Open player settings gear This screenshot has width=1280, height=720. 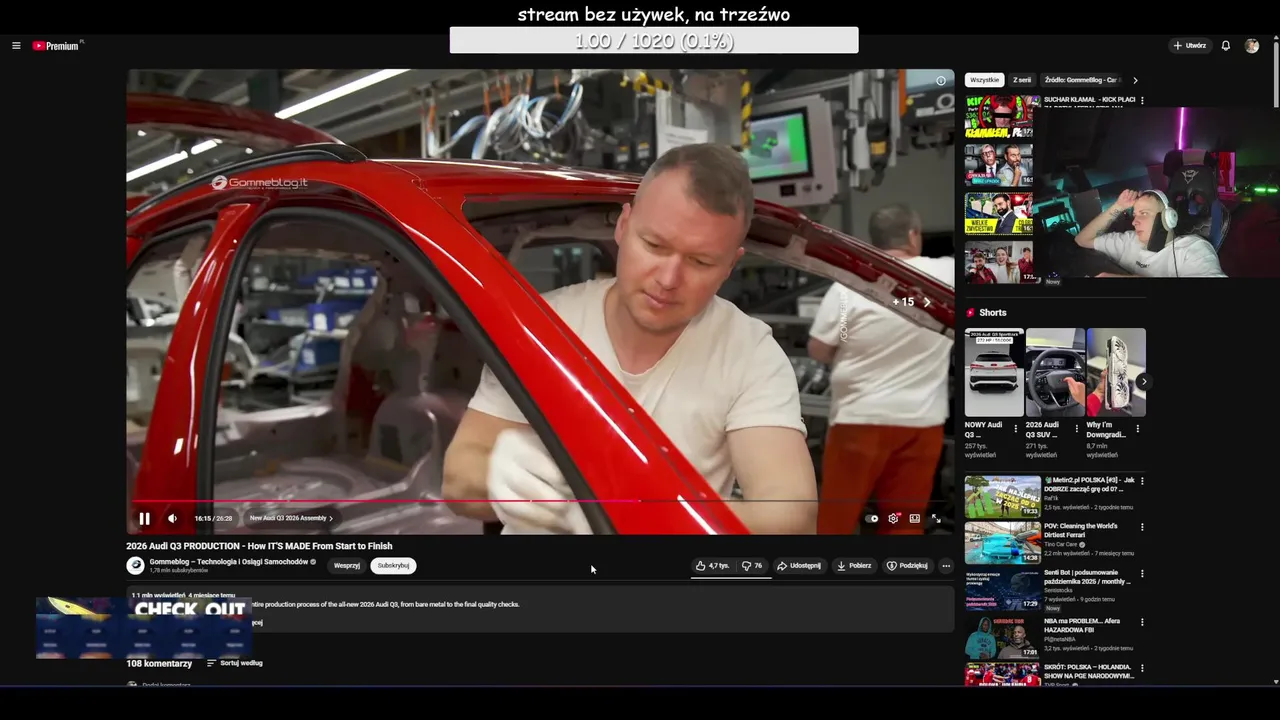pyautogui.click(x=893, y=518)
